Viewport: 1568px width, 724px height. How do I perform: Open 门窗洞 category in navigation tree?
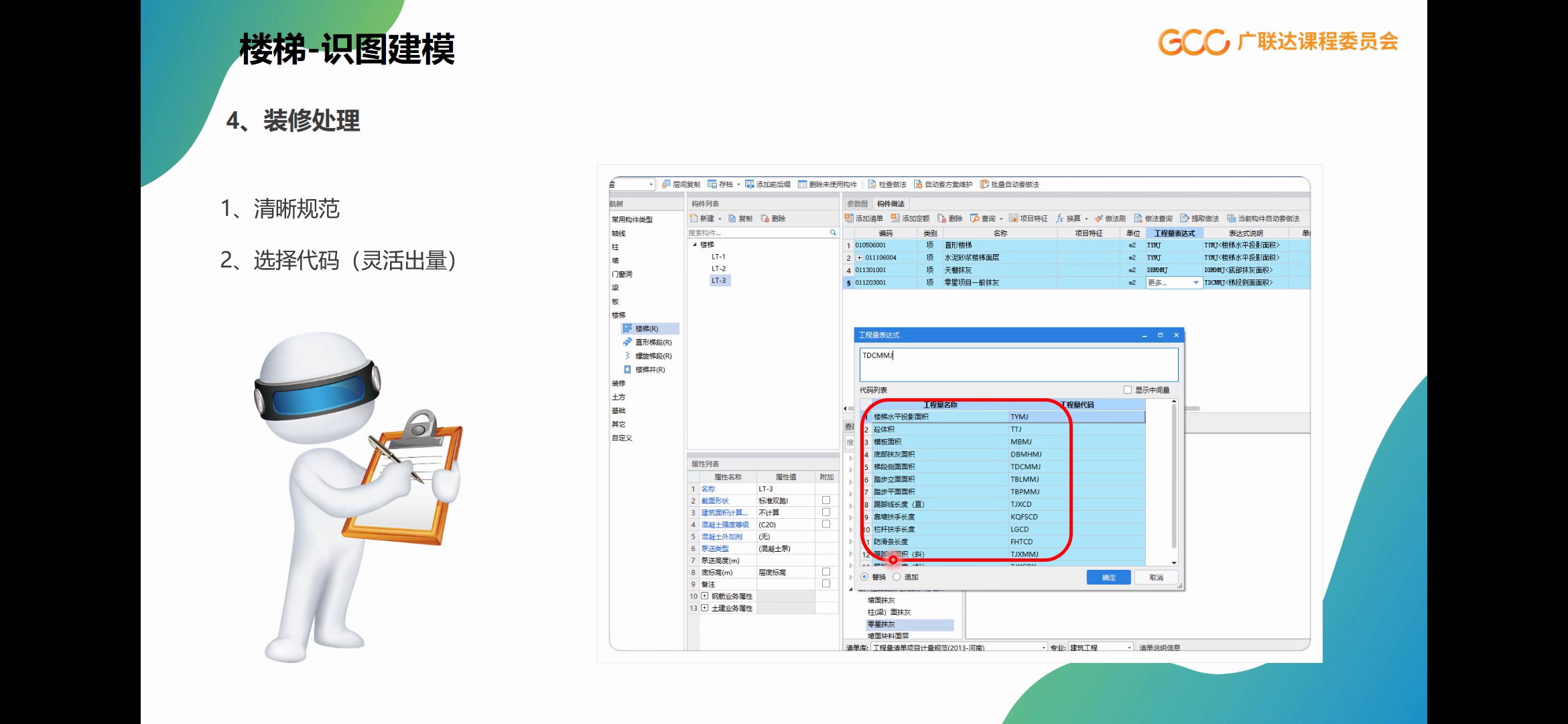[622, 274]
